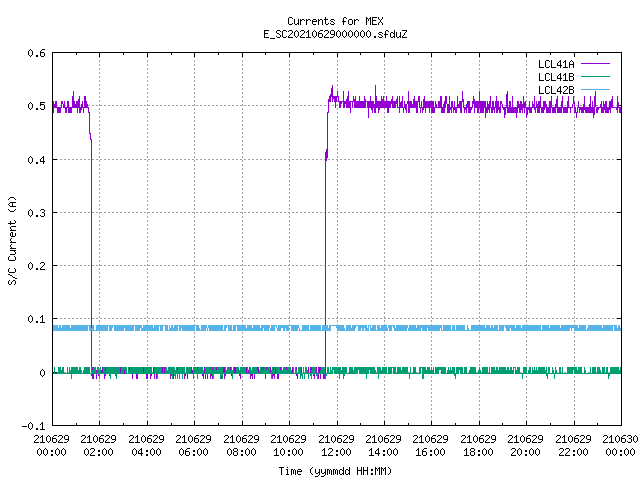Click the 210629 00:00 time tick label
The height and width of the screenshot is (480, 640).
(51, 445)
